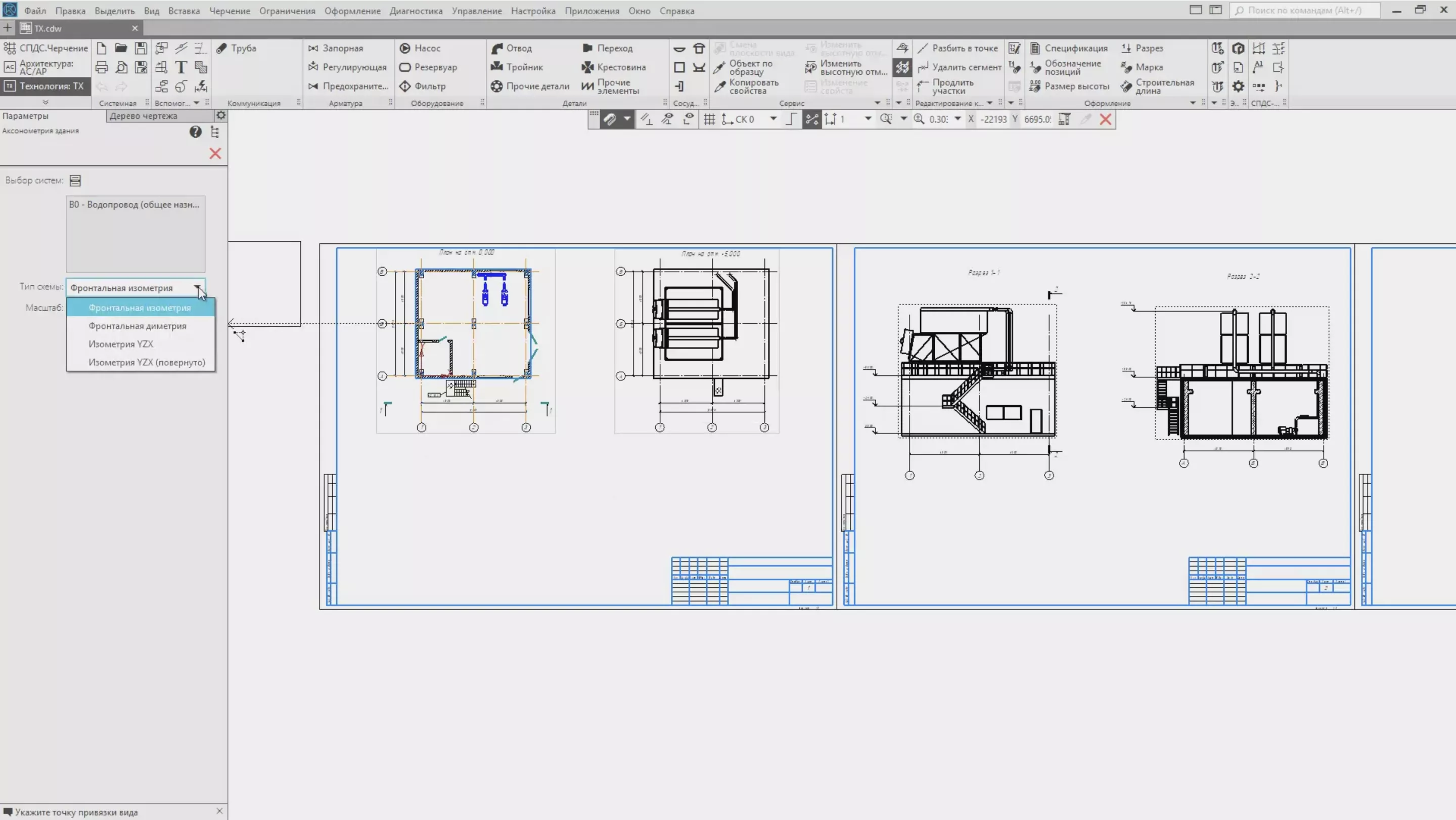Switch to Дерево чертежа tab
Viewport: 1456px width, 820px height.
pyautogui.click(x=144, y=116)
